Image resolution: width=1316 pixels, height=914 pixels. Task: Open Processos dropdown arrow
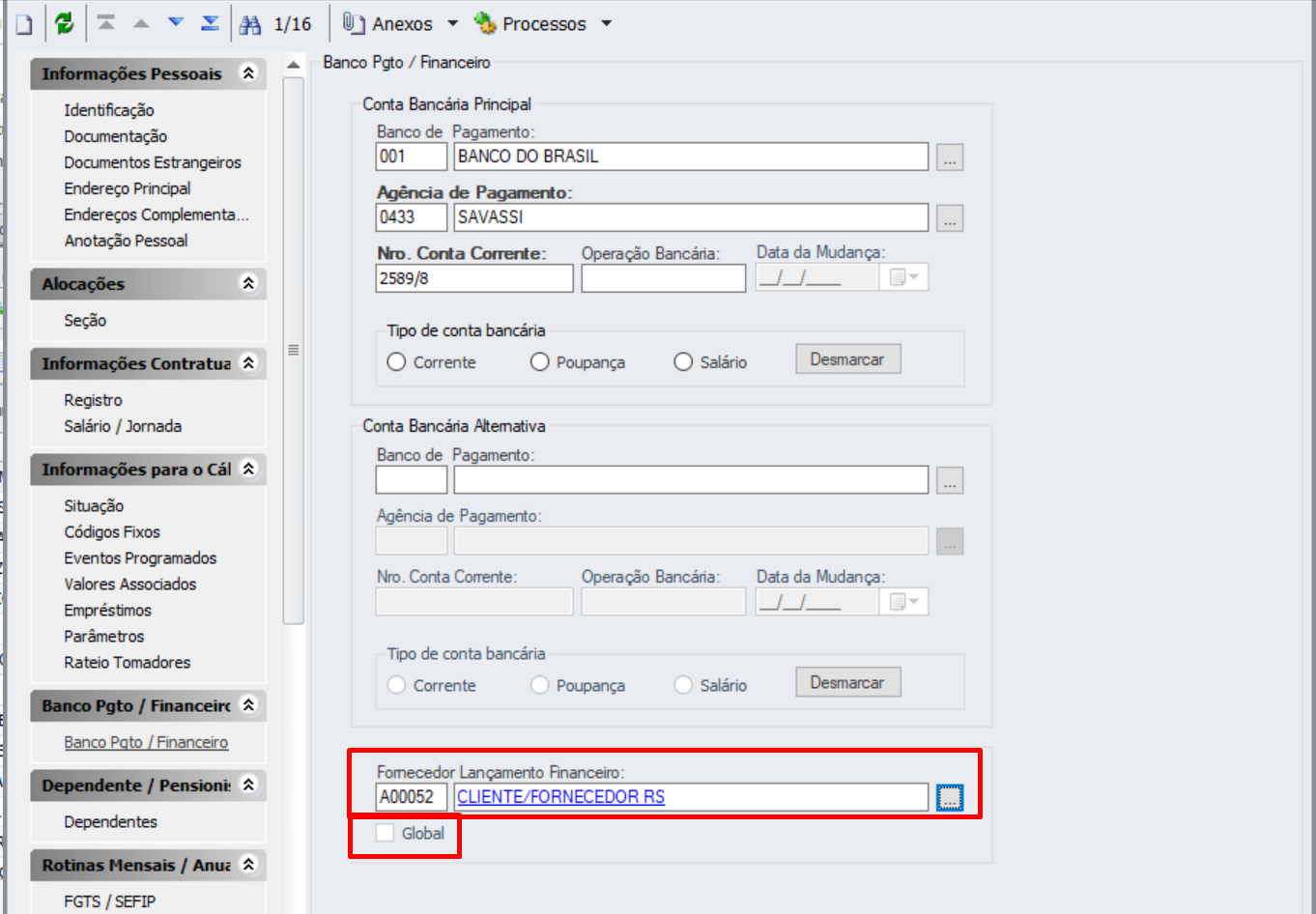pos(607,23)
